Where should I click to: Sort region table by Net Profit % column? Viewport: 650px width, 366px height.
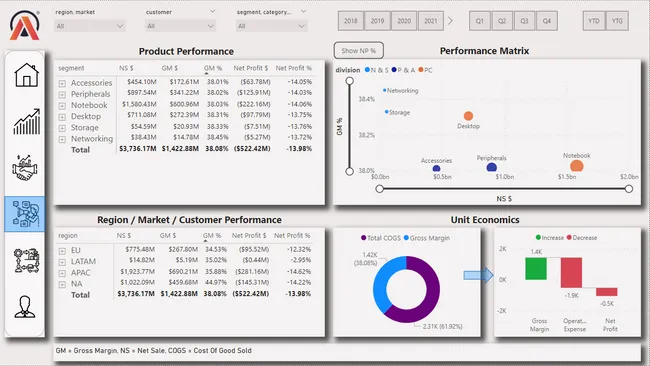pos(292,235)
